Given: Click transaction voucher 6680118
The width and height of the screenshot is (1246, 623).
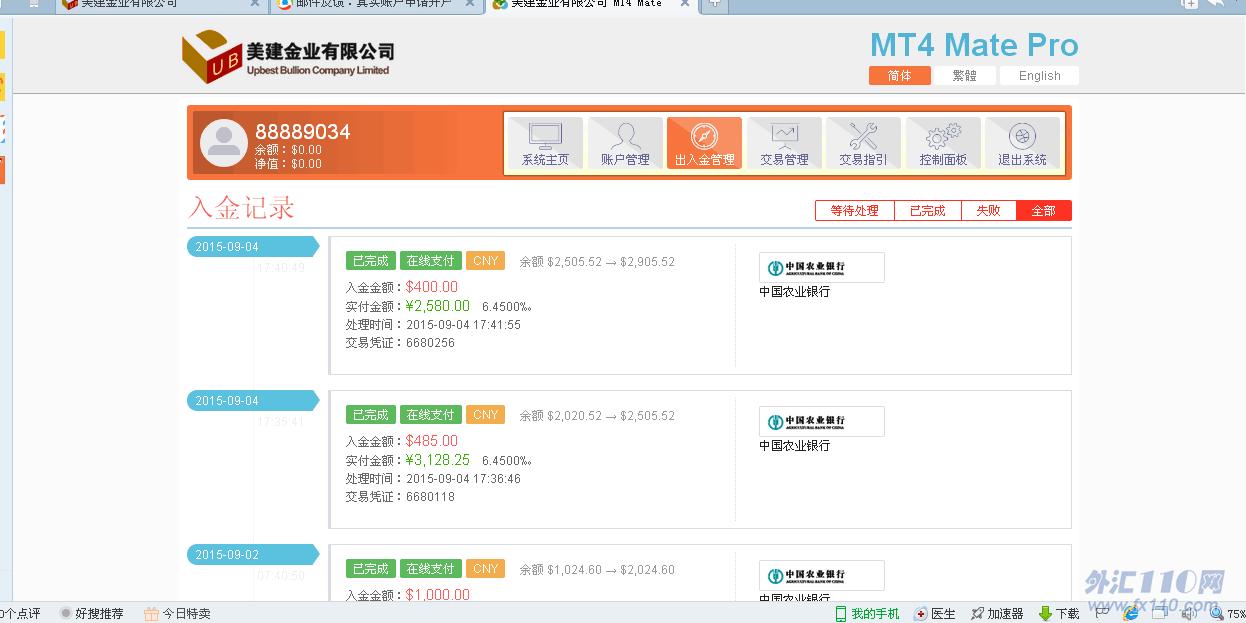Looking at the screenshot, I should click(x=430, y=497).
